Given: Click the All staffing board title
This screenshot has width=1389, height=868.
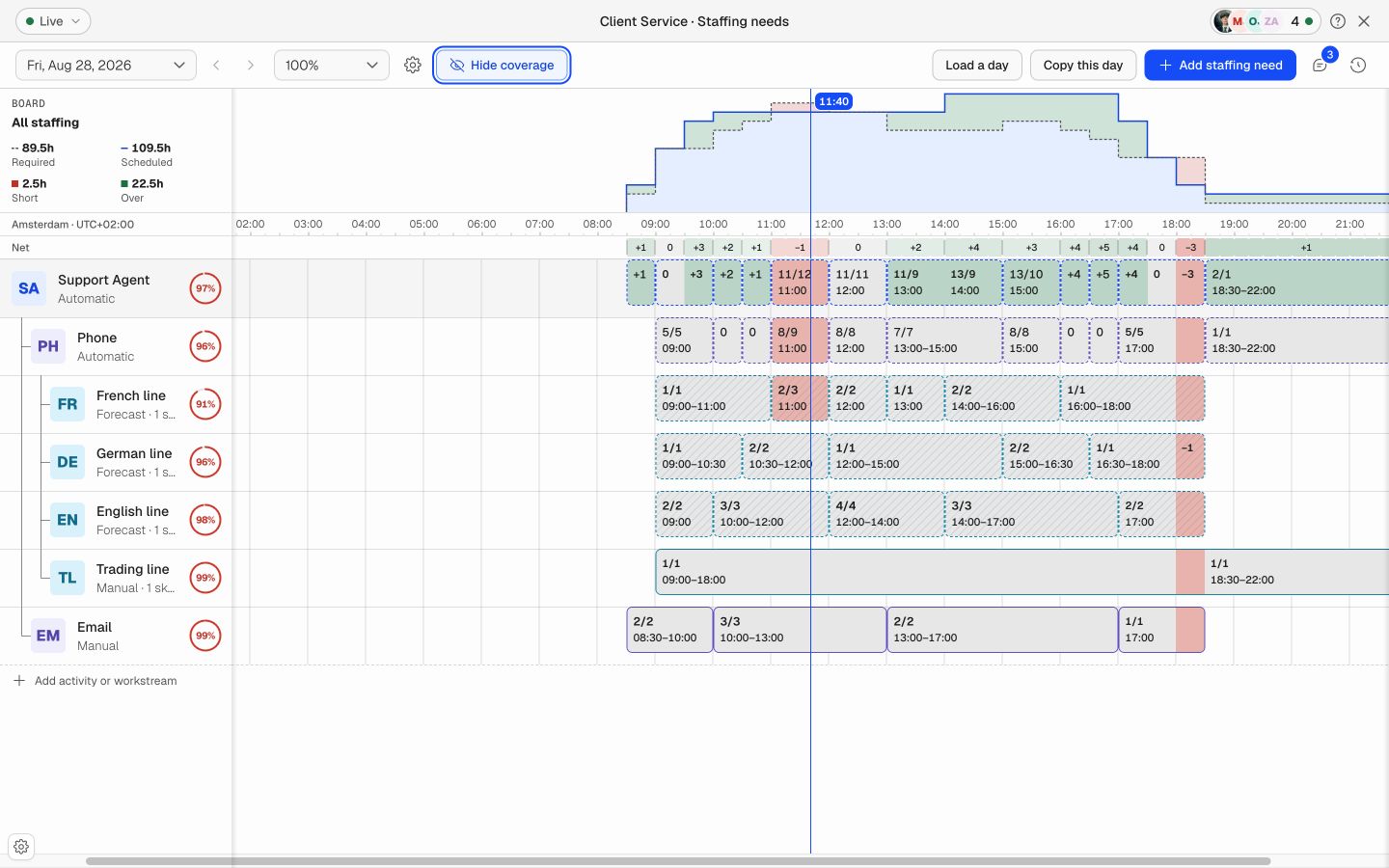Looking at the screenshot, I should pyautogui.click(x=45, y=122).
